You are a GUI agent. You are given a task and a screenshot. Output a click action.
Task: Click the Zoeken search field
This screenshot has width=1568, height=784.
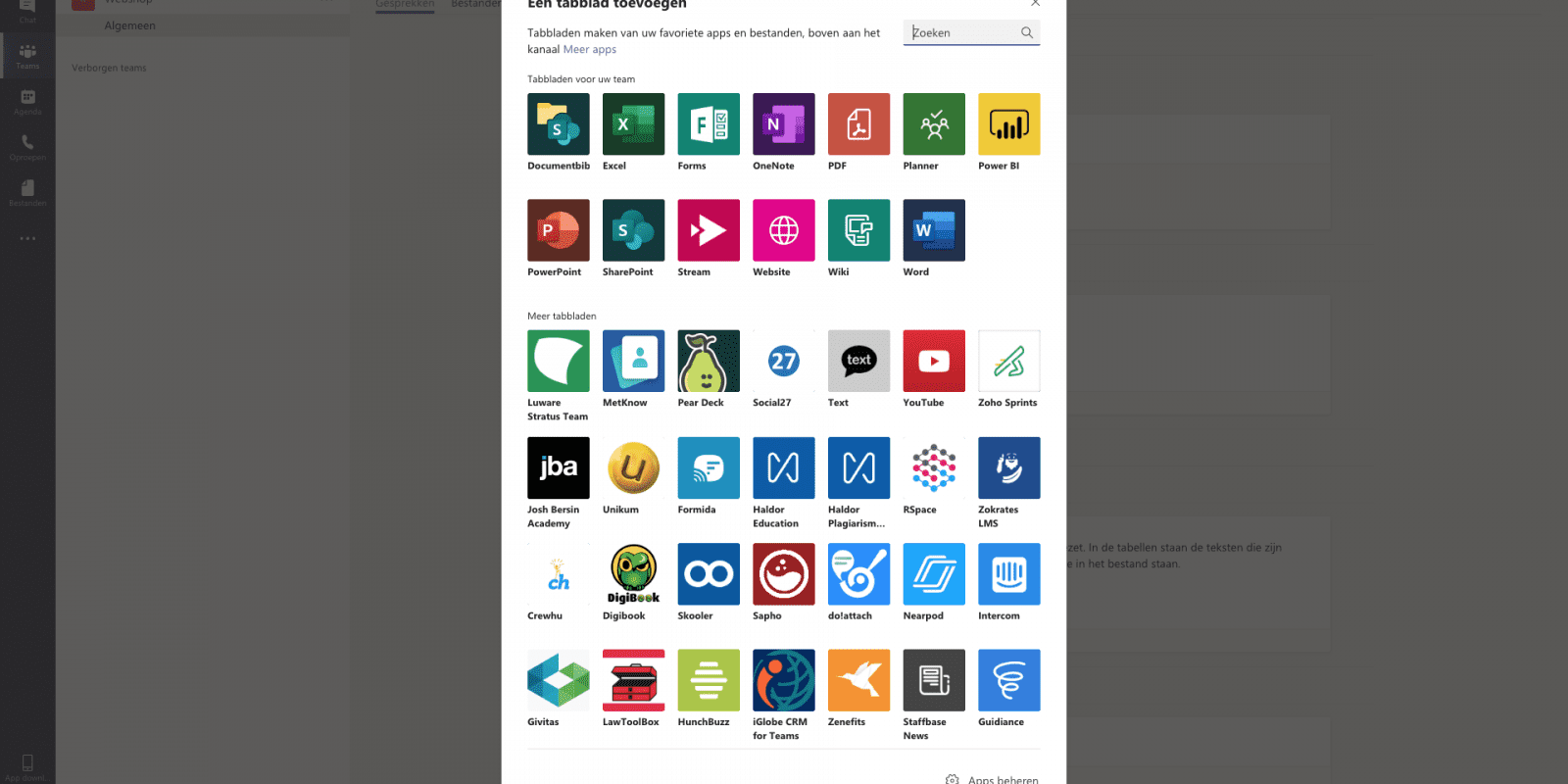971,32
